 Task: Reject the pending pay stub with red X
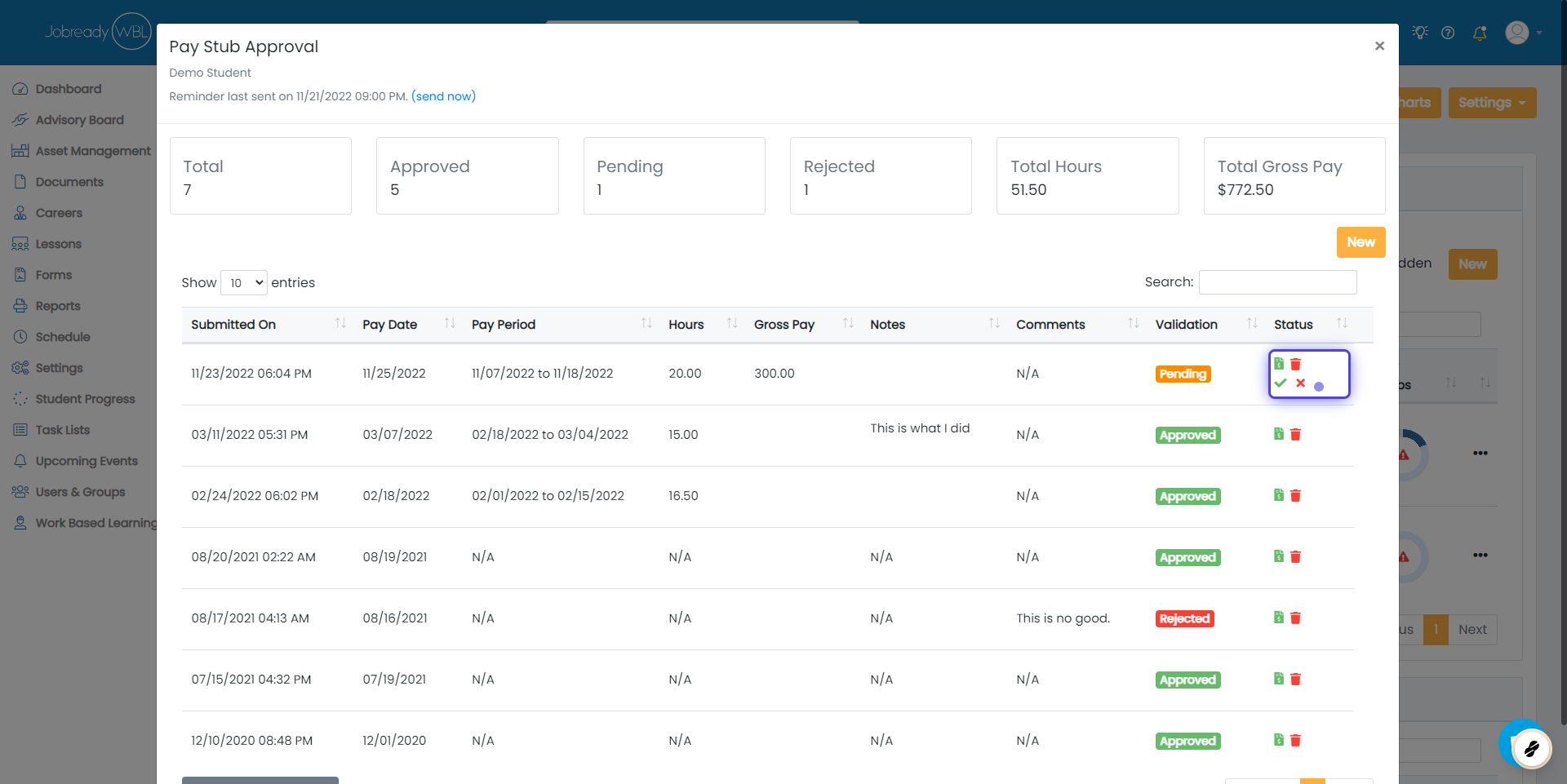[1300, 383]
